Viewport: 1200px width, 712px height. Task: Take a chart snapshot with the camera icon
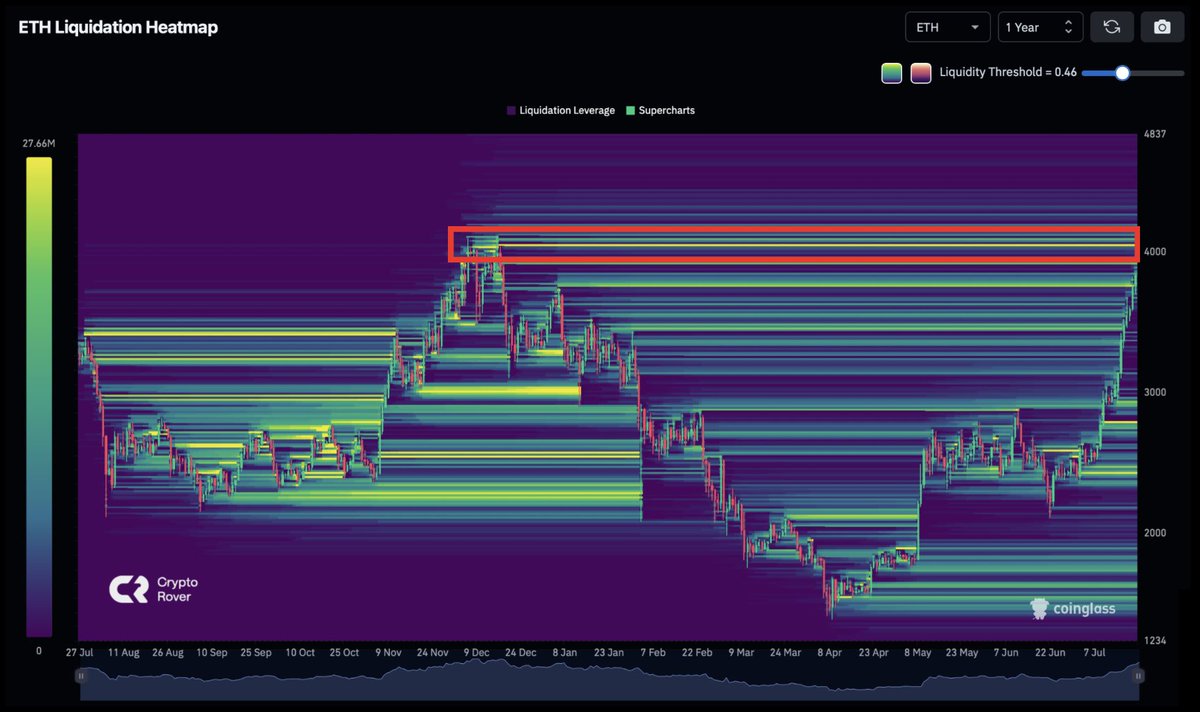[1161, 27]
